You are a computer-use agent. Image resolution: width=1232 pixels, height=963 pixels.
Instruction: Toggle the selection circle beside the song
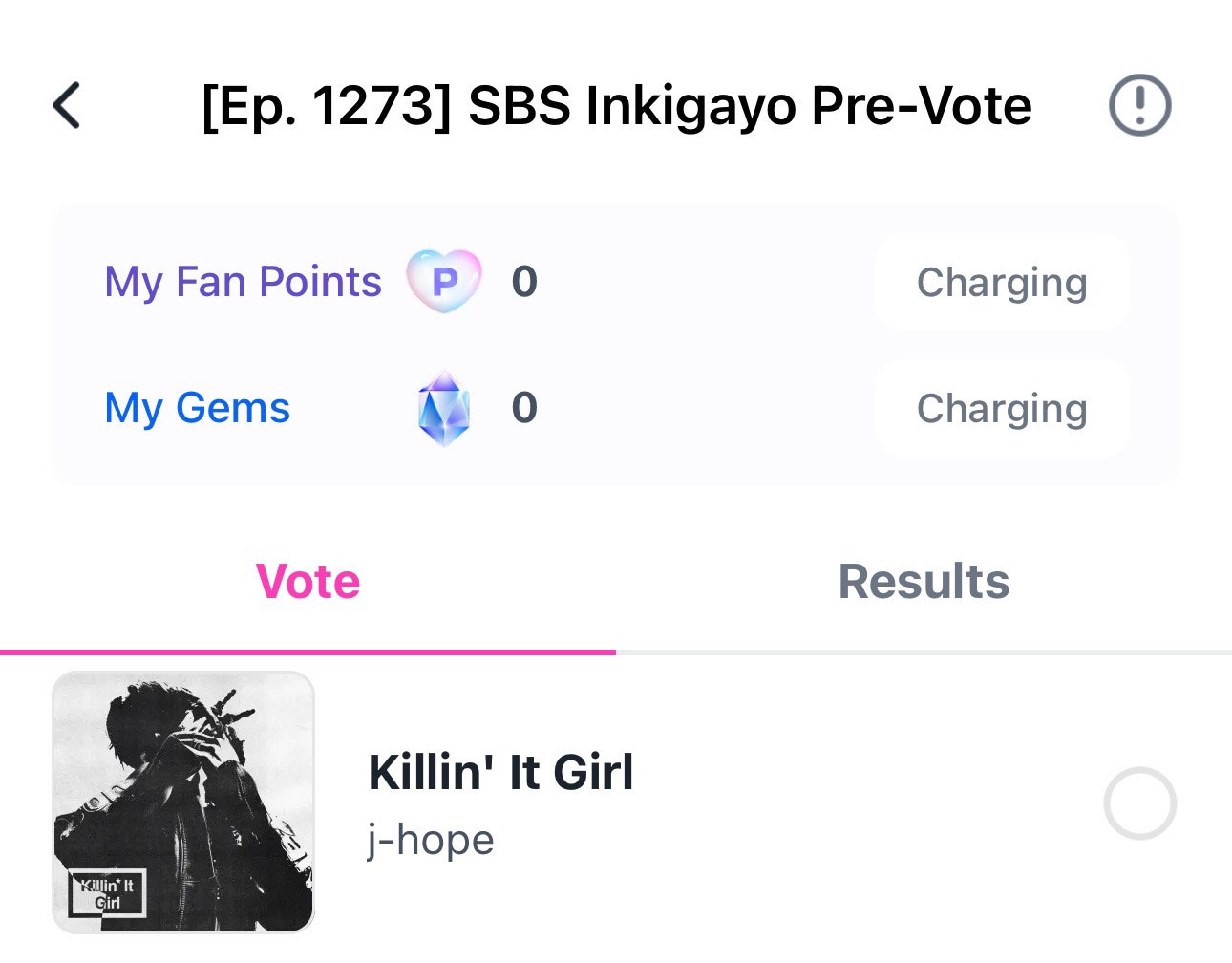[x=1140, y=803]
